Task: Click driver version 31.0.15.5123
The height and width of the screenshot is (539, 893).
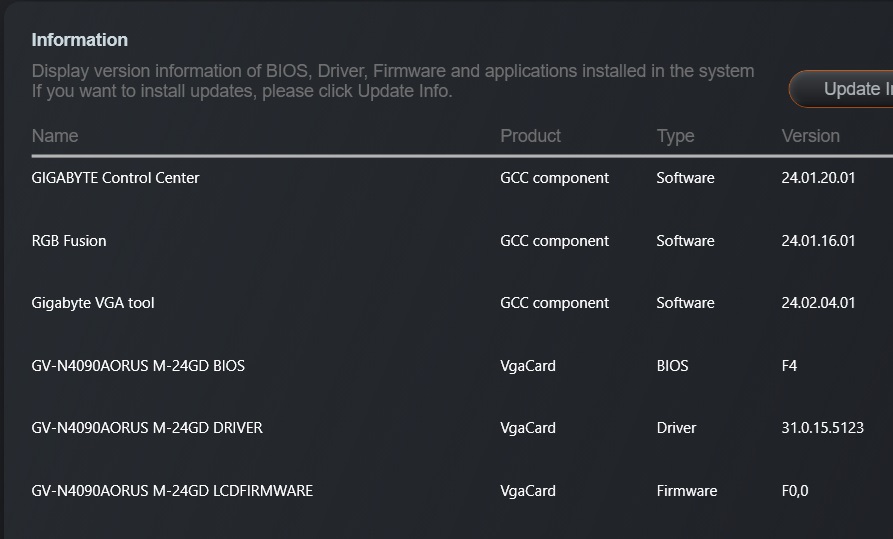Action: pyautogui.click(x=822, y=428)
